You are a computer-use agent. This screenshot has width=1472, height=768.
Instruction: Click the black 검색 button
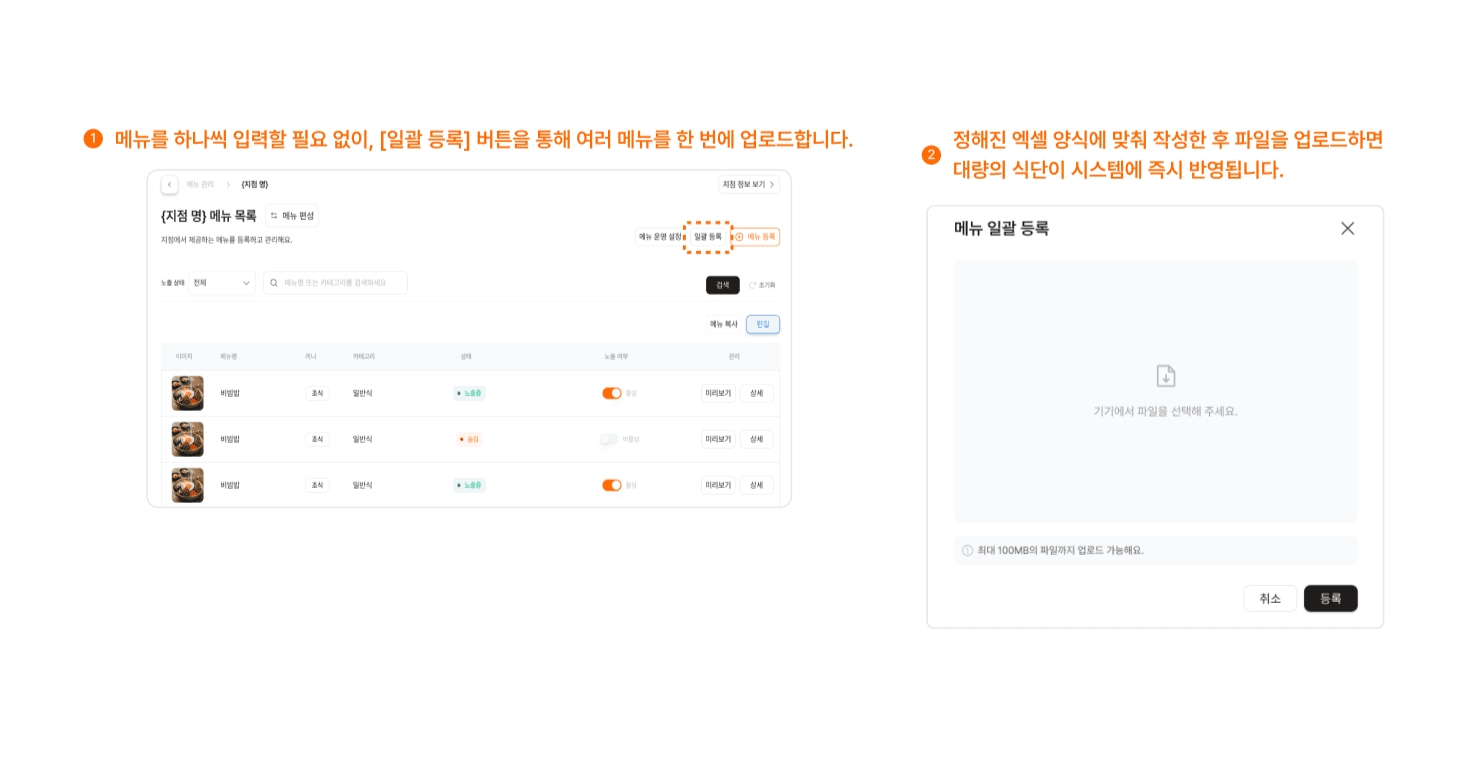(723, 285)
